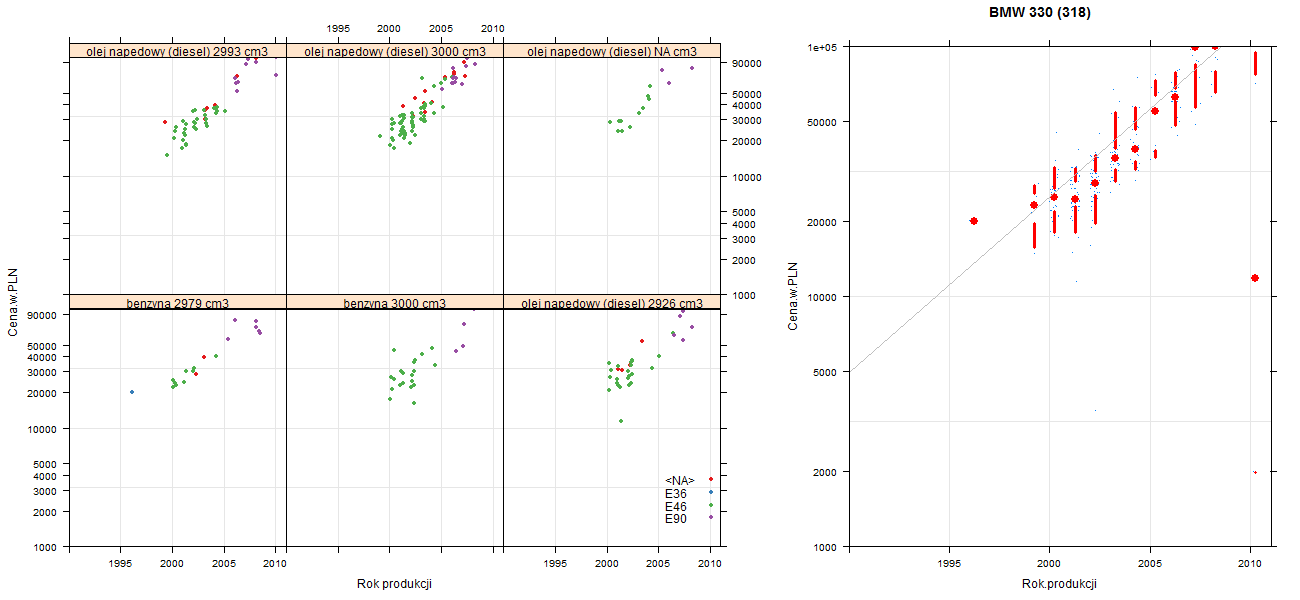
Task: Select the "benzyna 3000 cm3" panel header
Action: coord(395,303)
